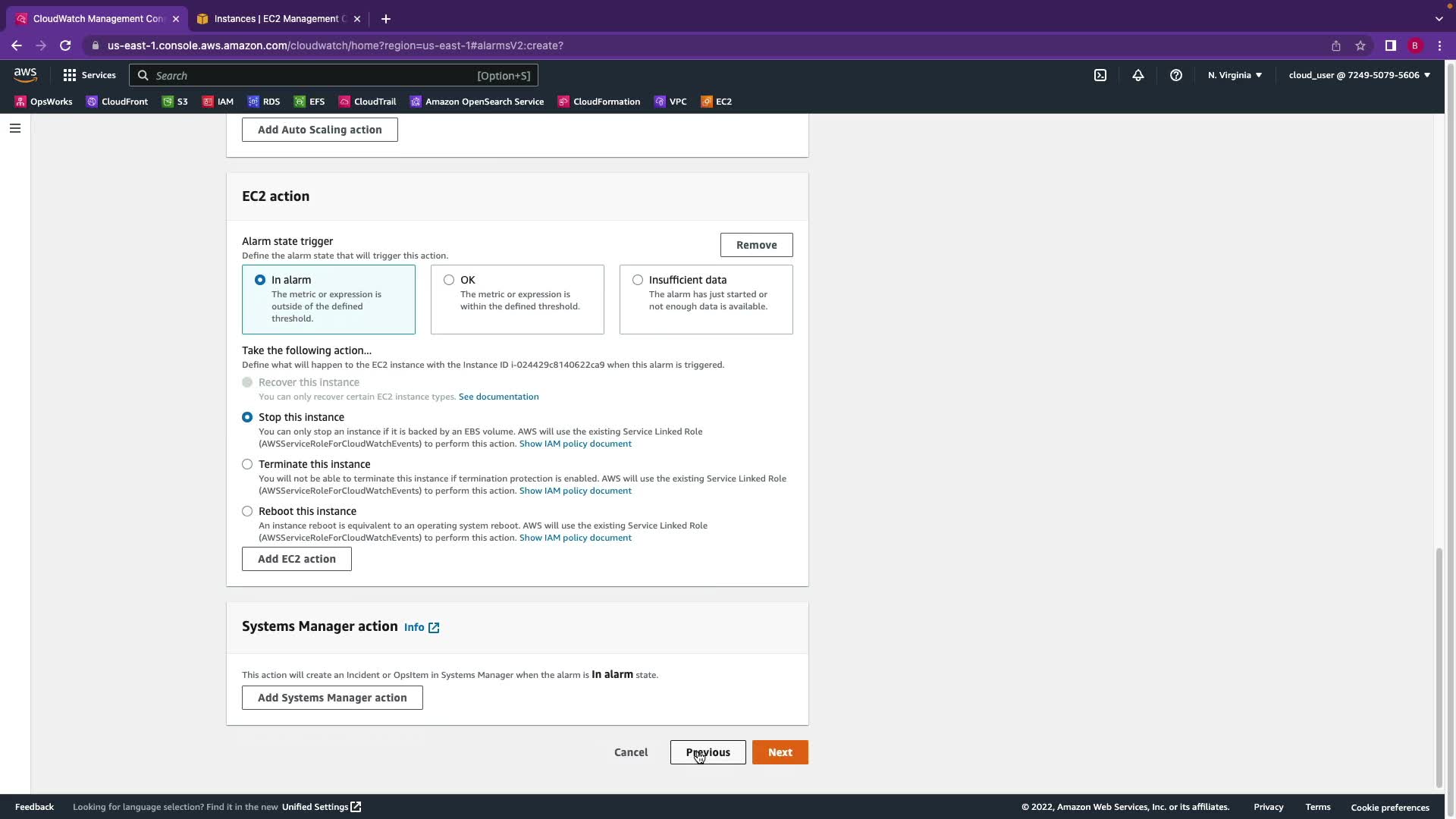Choose Terminate this instance option
The width and height of the screenshot is (1456, 819).
pyautogui.click(x=247, y=464)
